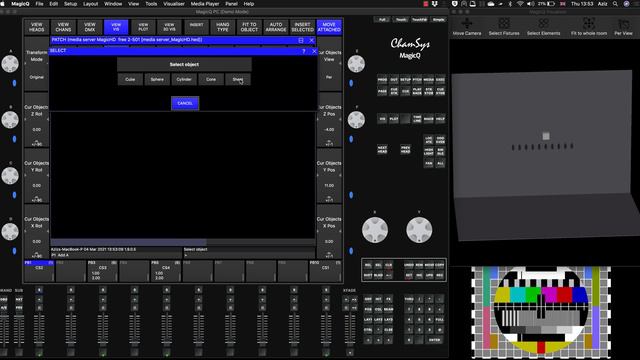Click the REC key
The image size is (640, 360).
pos(440,276)
